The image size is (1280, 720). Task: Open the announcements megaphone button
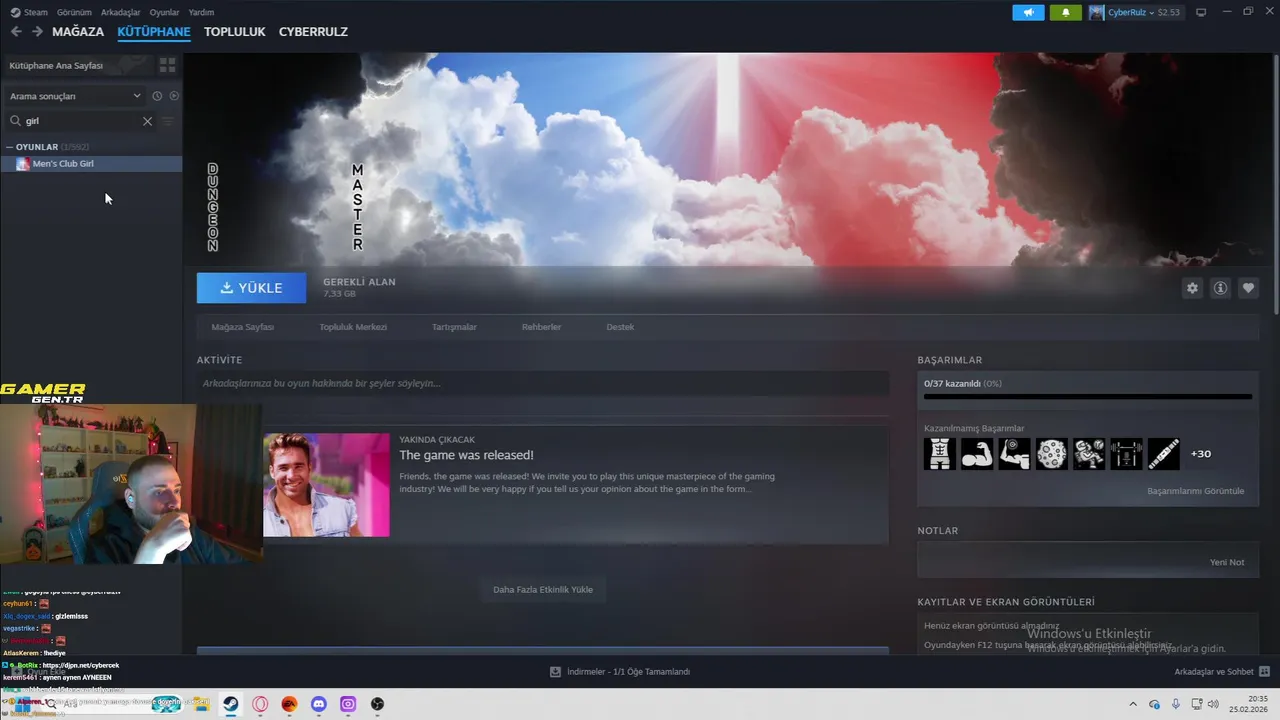pos(1028,12)
